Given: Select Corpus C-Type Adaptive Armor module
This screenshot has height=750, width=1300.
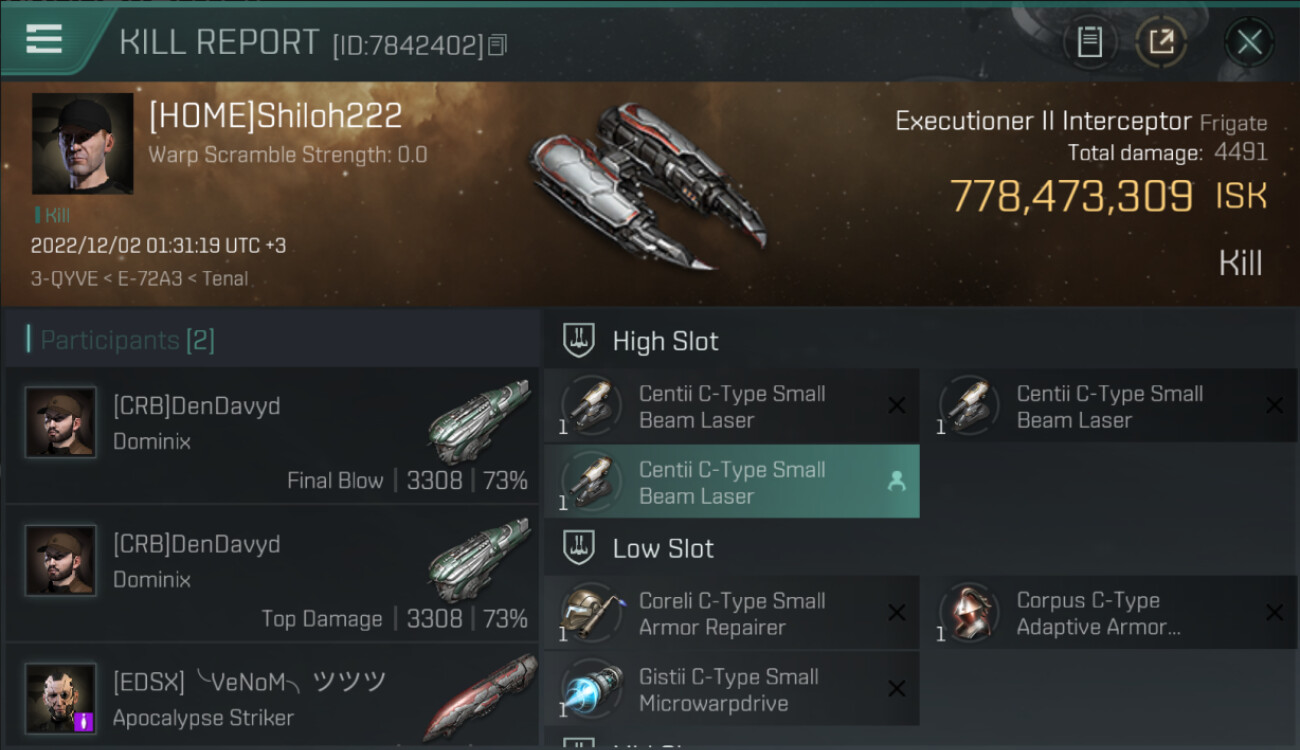Looking at the screenshot, I should click(x=1110, y=613).
